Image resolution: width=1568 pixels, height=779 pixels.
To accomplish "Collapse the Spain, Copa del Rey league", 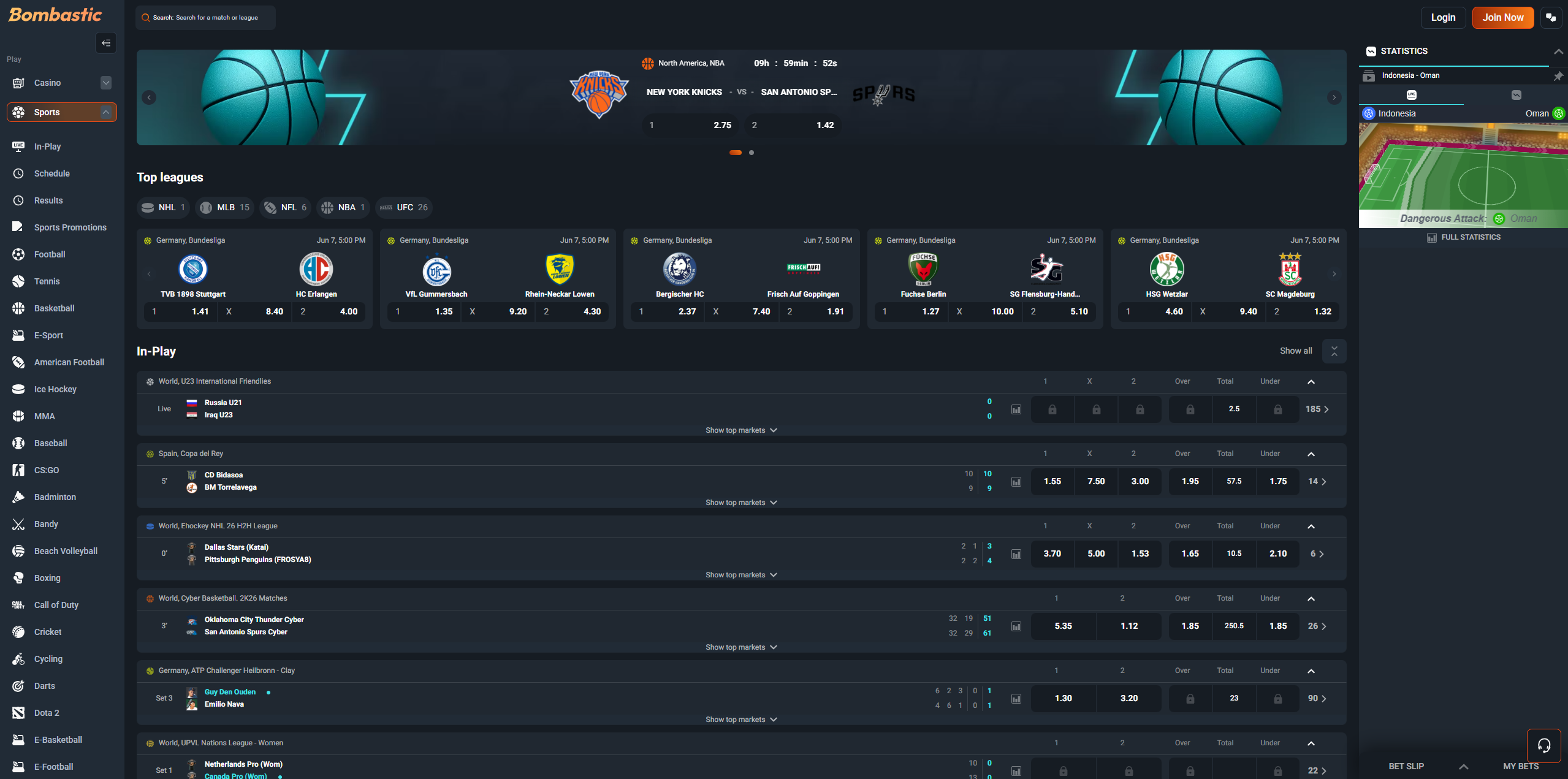I will [1311, 454].
